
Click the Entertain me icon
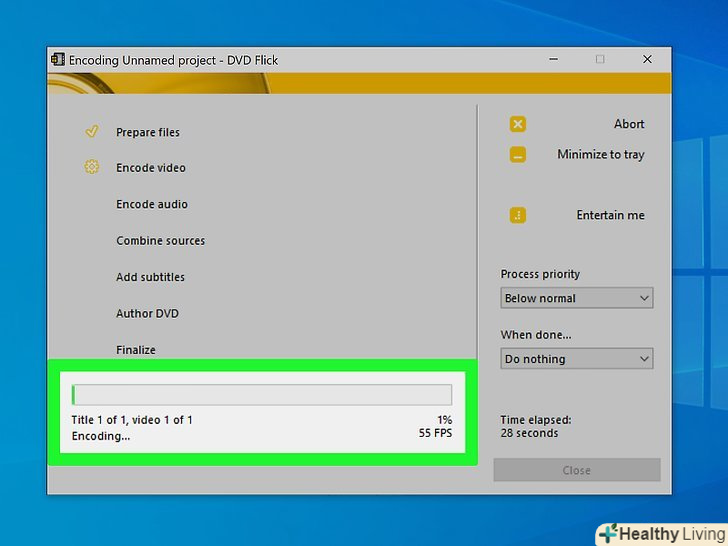click(x=518, y=215)
